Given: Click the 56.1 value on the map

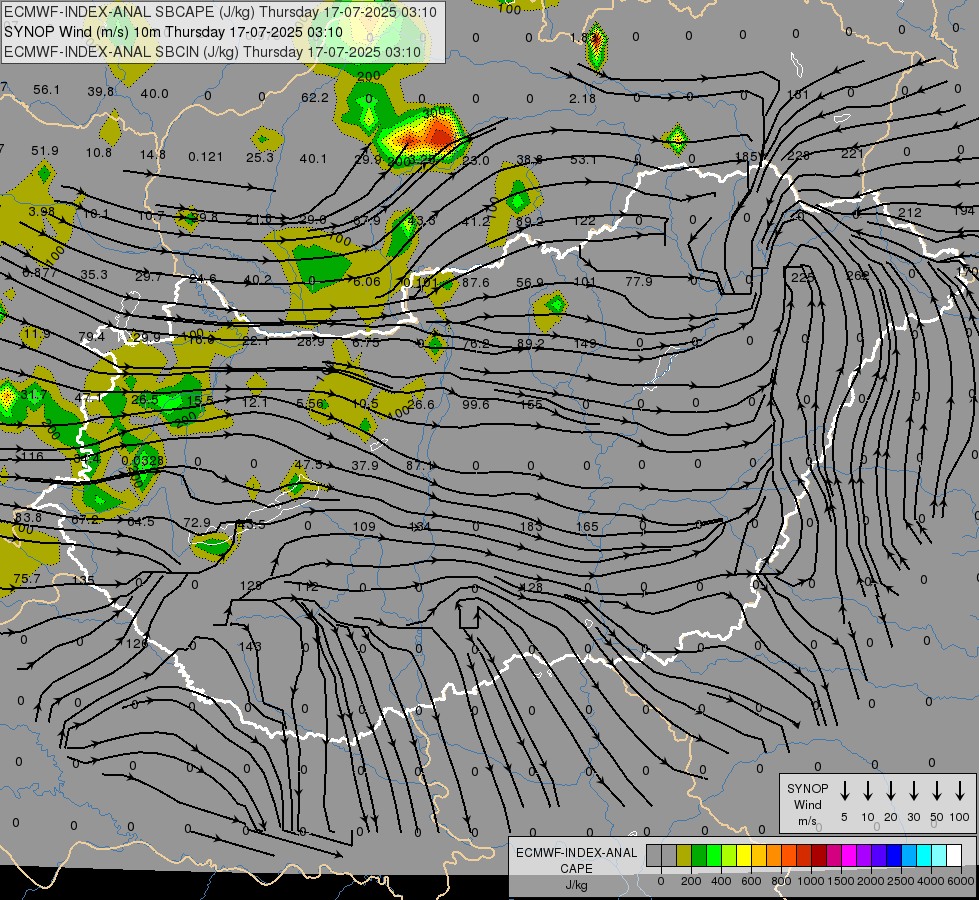Looking at the screenshot, I should pos(46,90).
